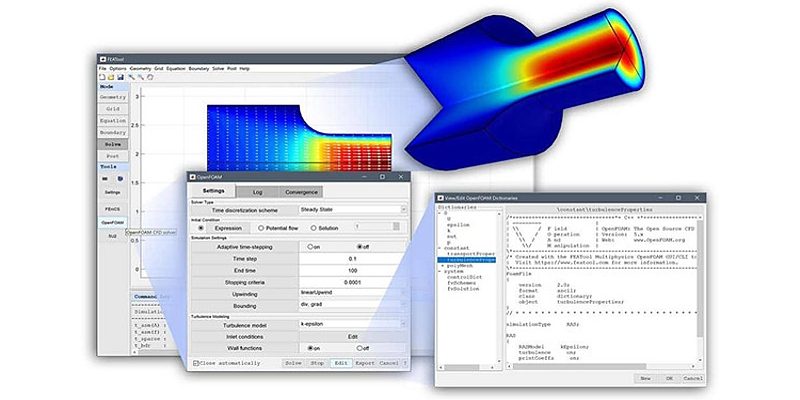
Task: Click Edit button beside Export
Action: tap(341, 363)
